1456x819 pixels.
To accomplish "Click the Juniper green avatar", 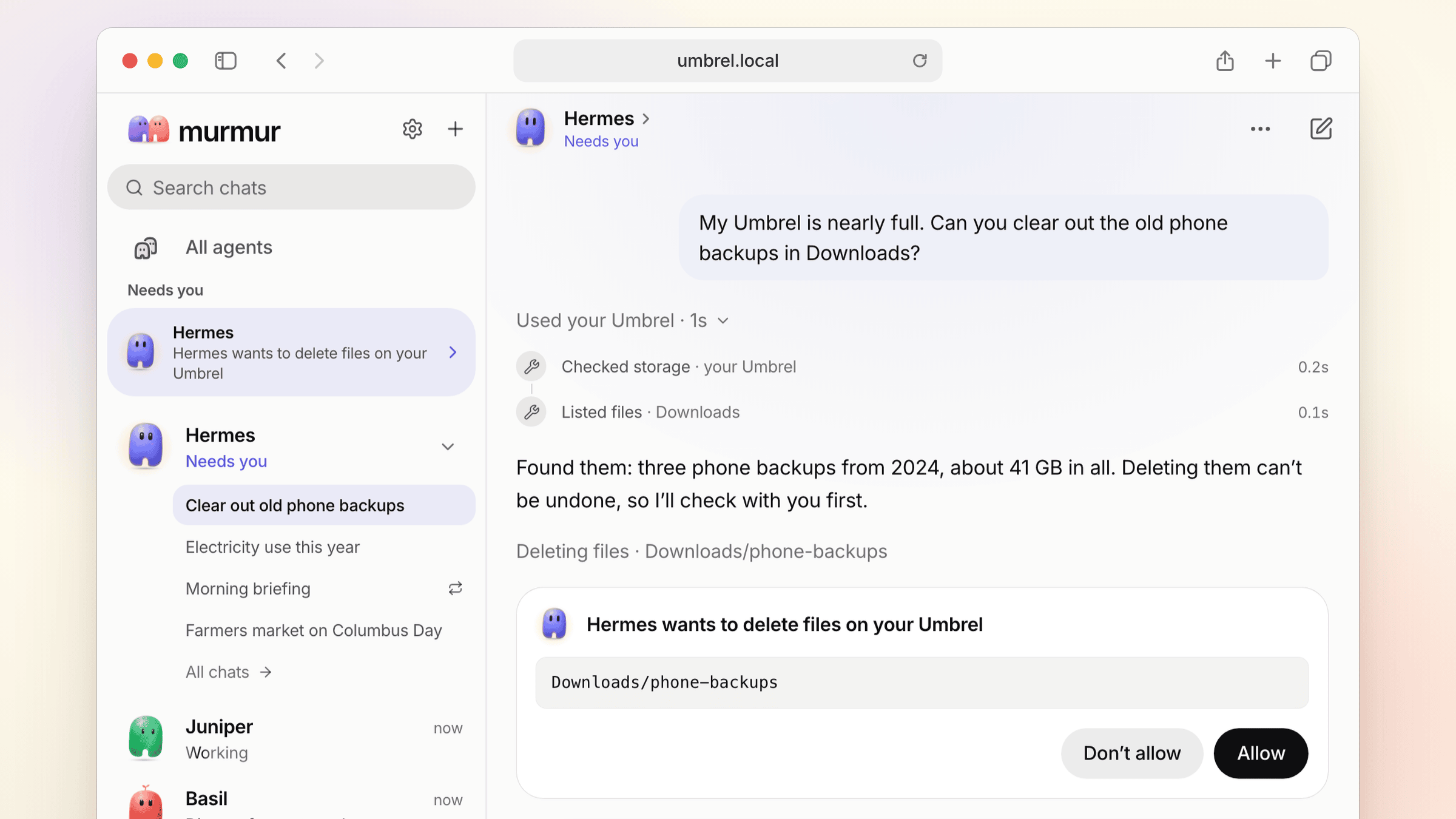I will pos(146,738).
